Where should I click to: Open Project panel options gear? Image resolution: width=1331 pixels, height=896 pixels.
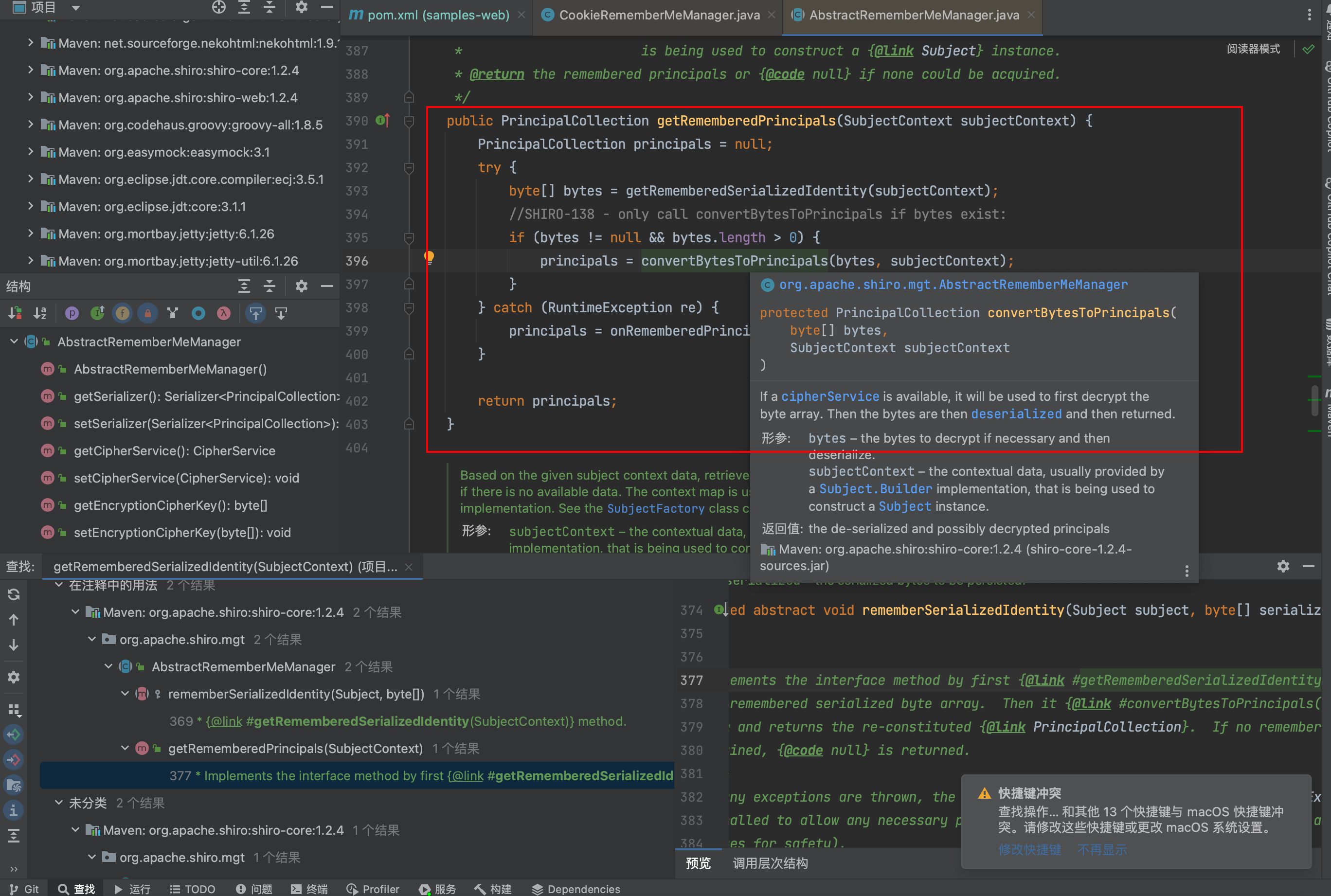click(x=302, y=7)
